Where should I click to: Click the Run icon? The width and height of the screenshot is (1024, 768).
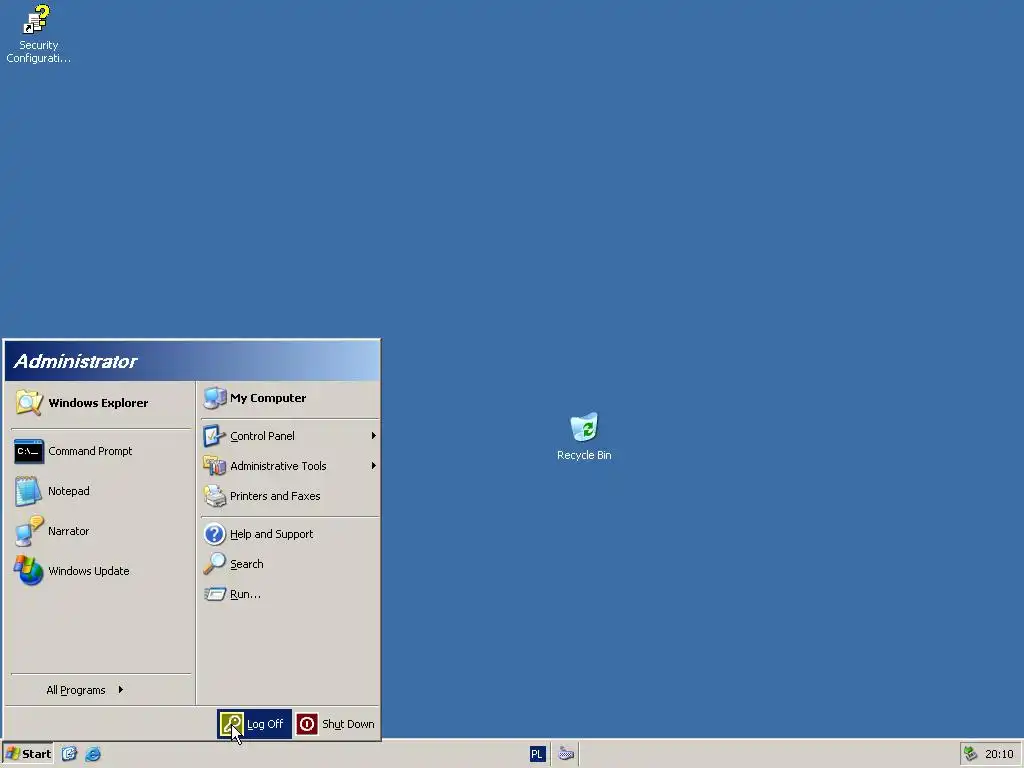[x=214, y=594]
